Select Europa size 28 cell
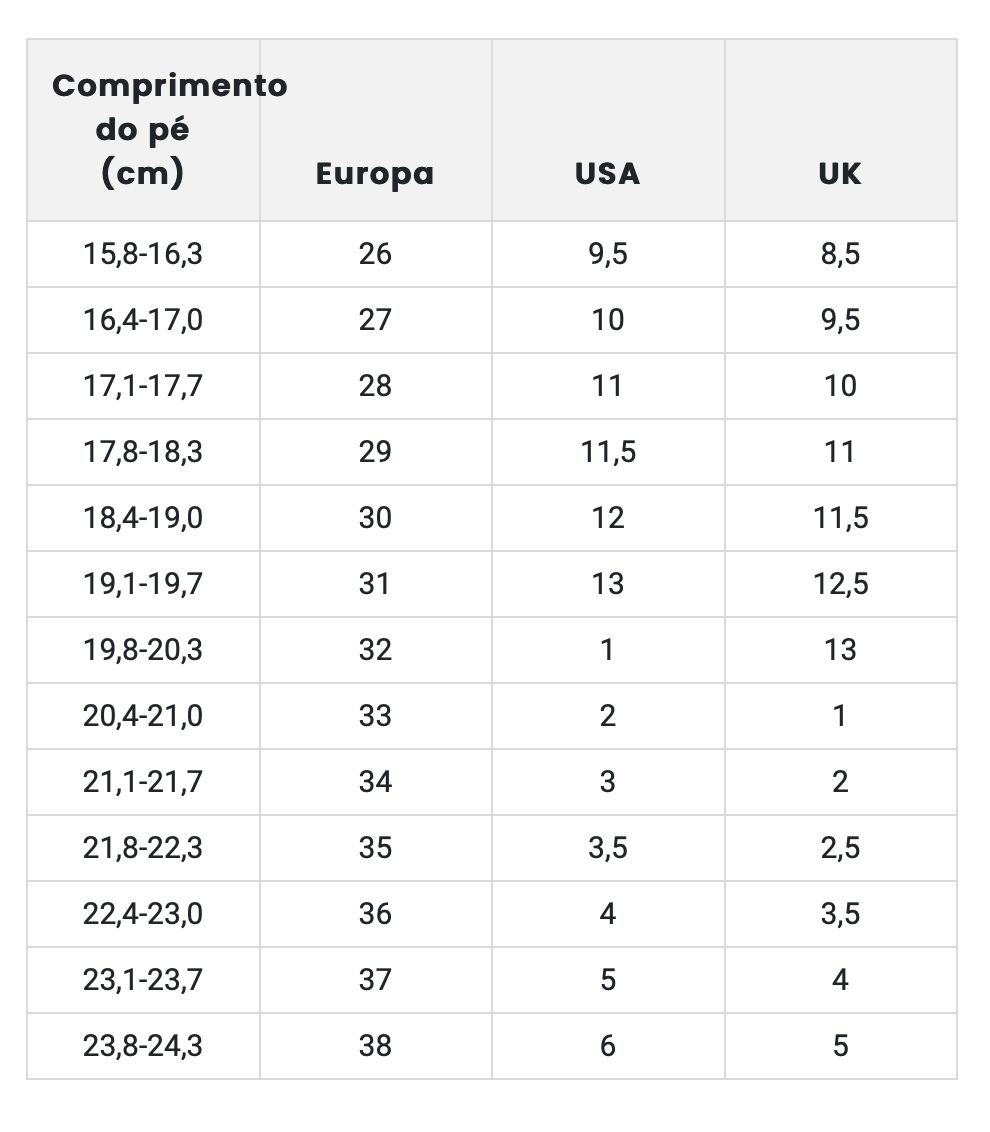 [375, 386]
